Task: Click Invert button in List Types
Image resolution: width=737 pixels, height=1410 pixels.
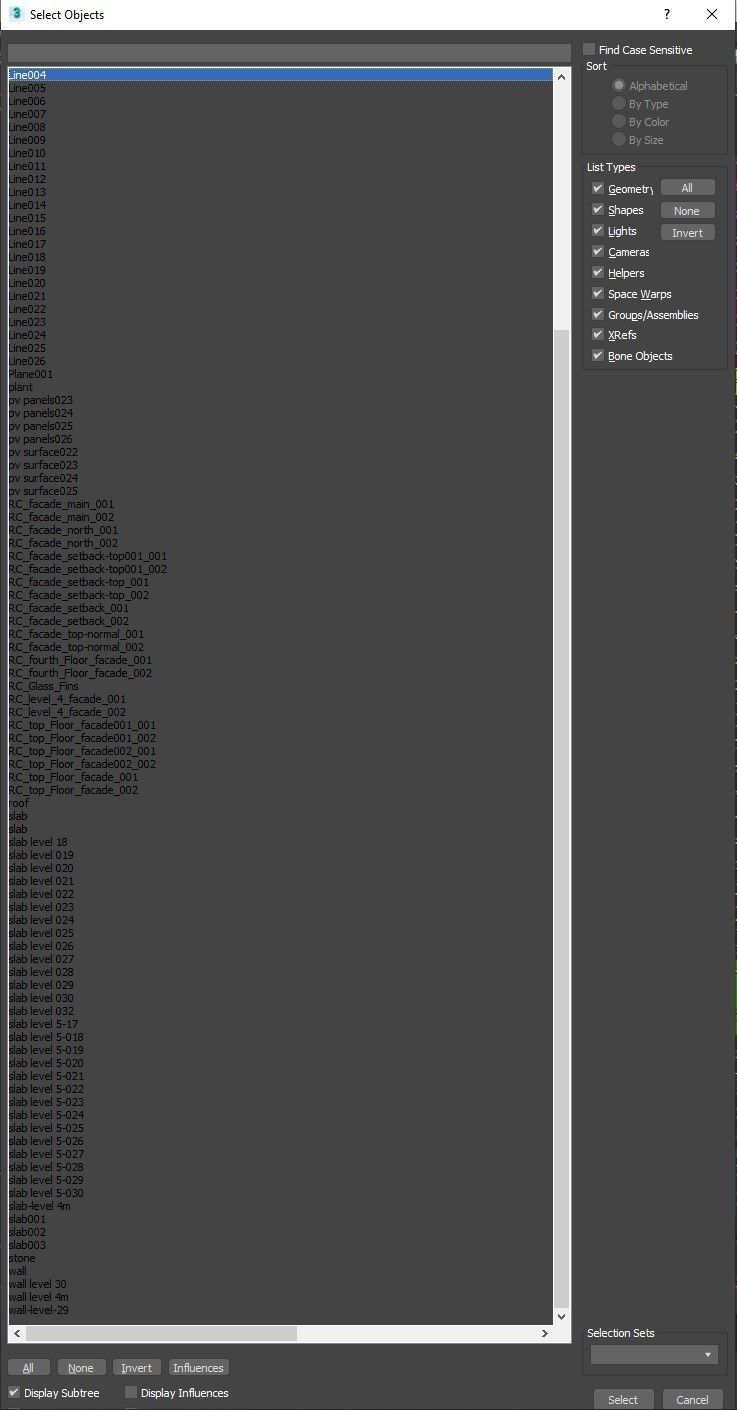Action: [687, 233]
